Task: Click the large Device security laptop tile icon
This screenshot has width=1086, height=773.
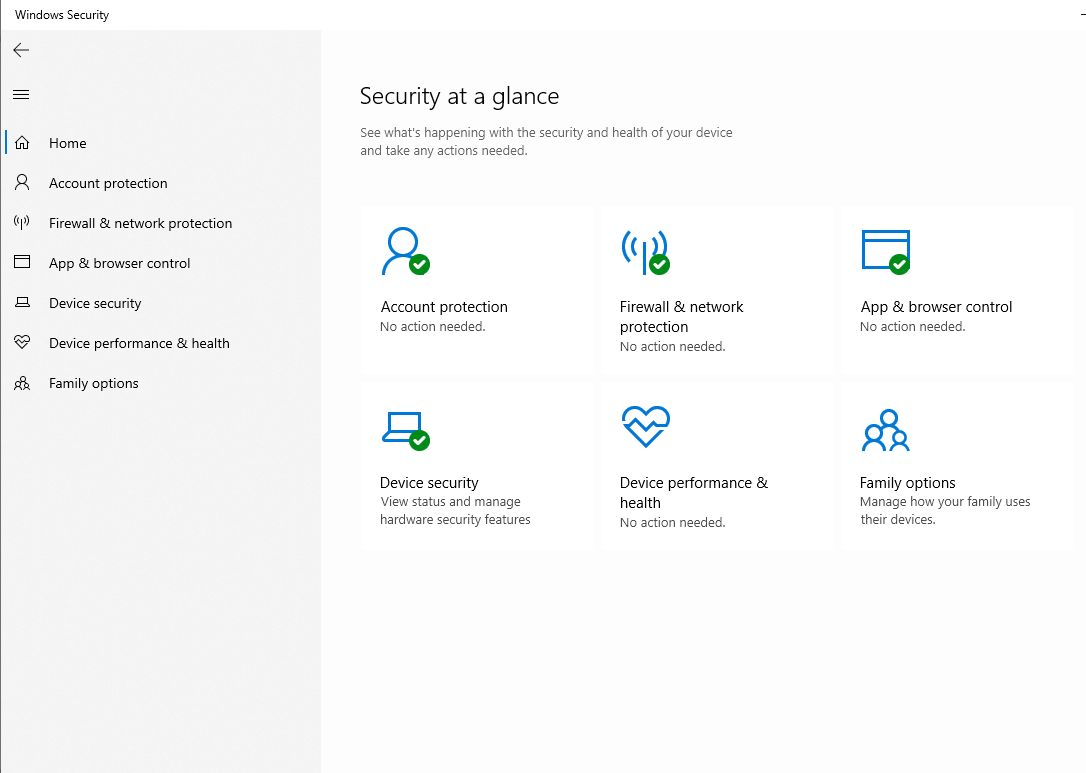Action: coord(405,431)
